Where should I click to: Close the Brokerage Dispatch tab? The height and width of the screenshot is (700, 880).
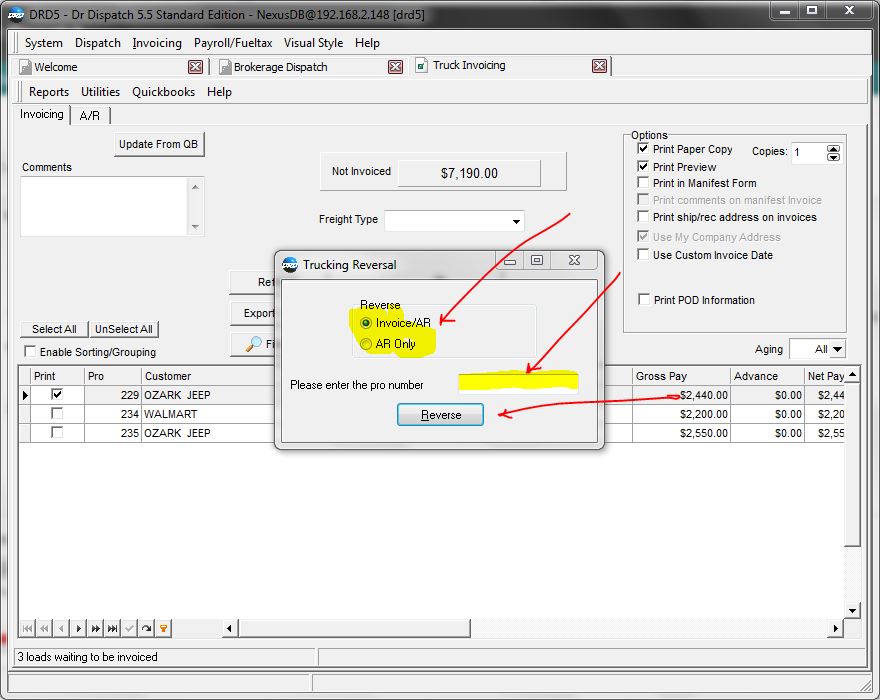(396, 67)
